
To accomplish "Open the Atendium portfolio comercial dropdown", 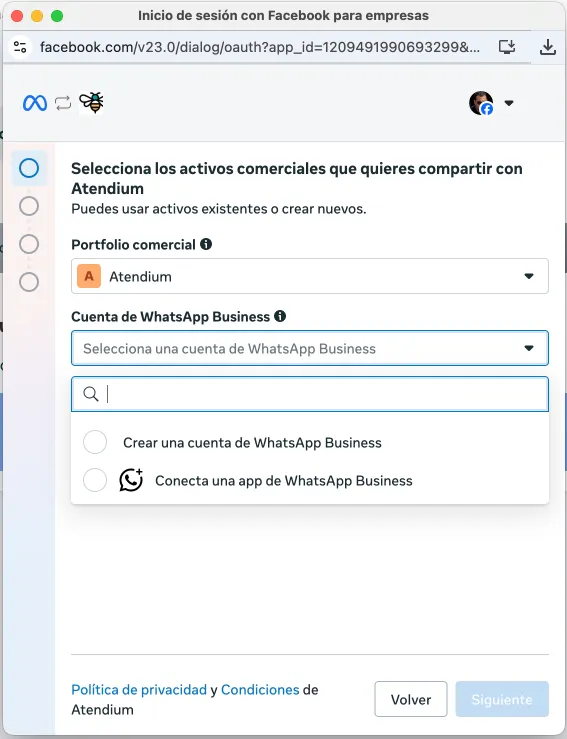I will (x=310, y=276).
